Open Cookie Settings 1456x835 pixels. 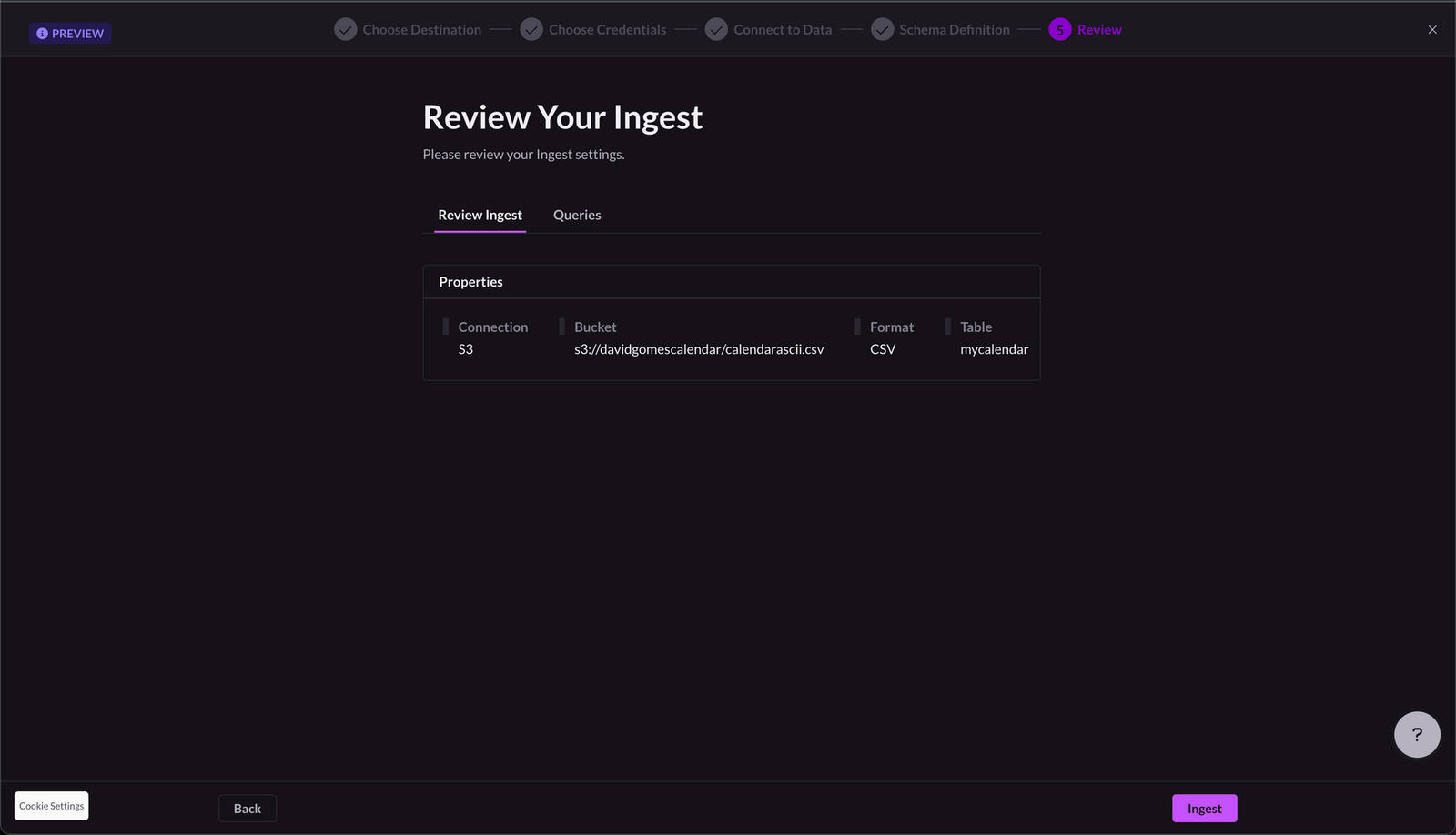pos(51,805)
